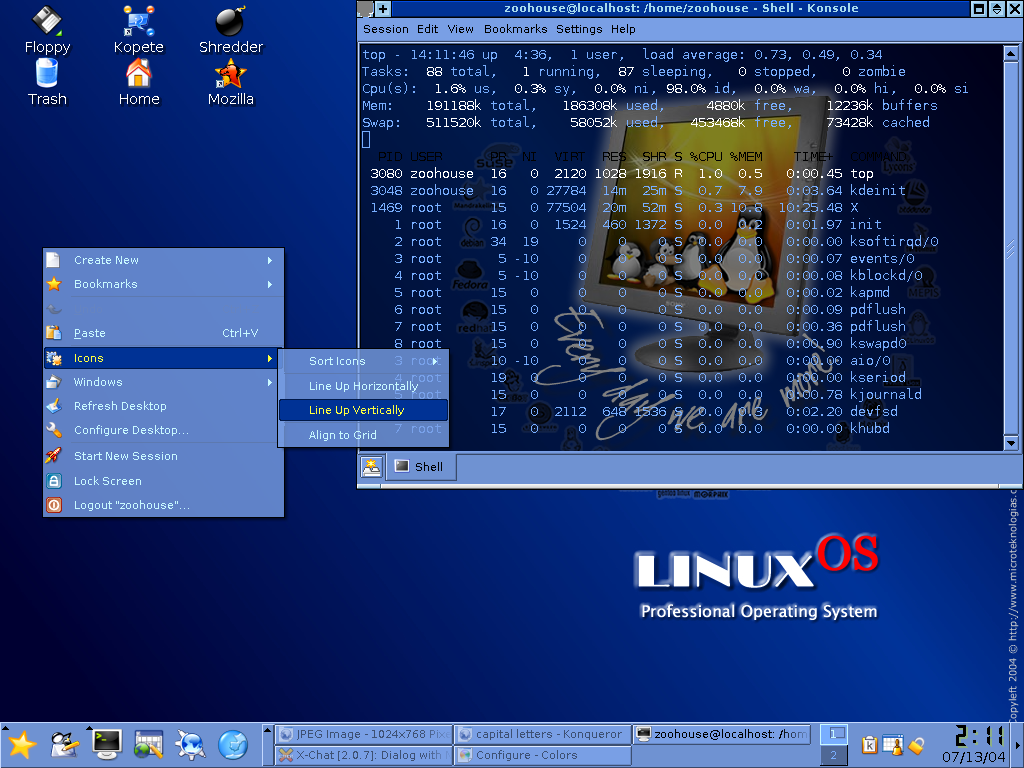1024x768 pixels.
Task: Switch to X-Chat Dialog taskbar button
Action: click(x=364, y=755)
